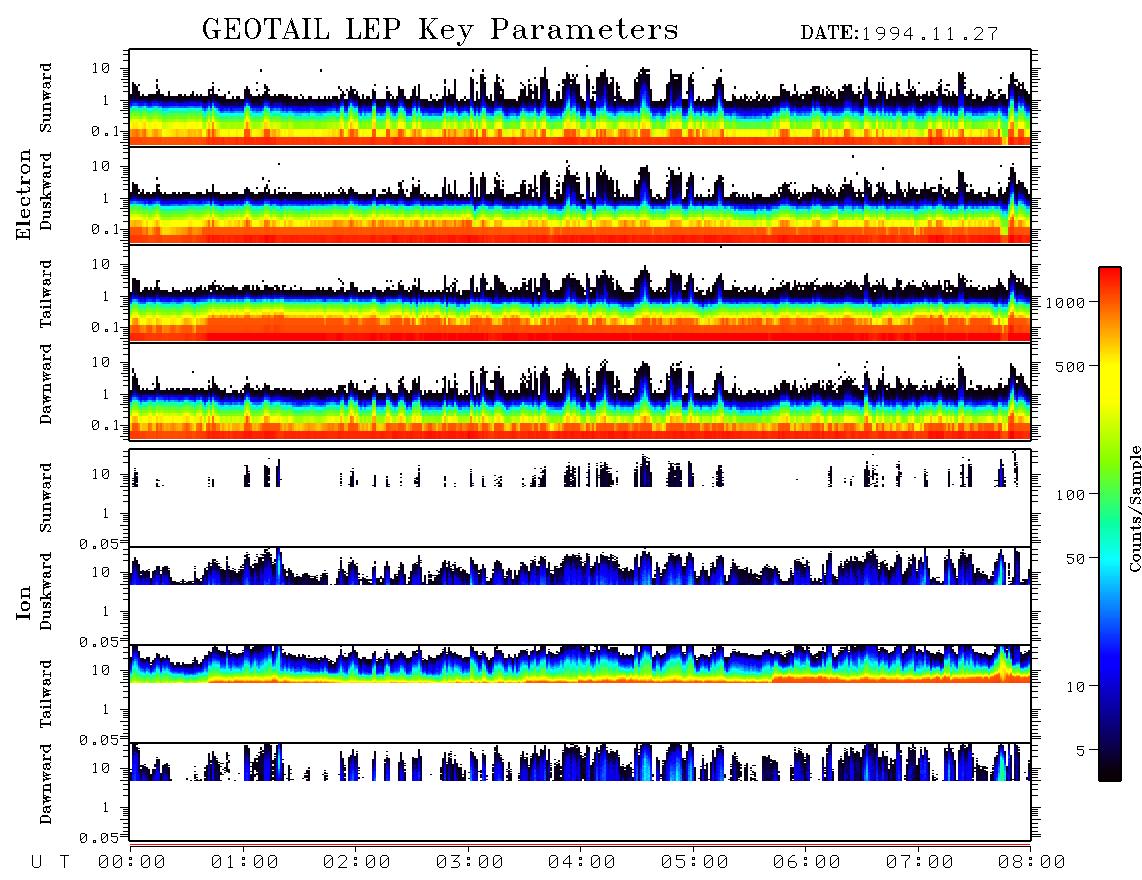Screen dimensions: 1142x880
Task: Click the Electron Sunward spectrogram panel
Action: pos(580,97)
